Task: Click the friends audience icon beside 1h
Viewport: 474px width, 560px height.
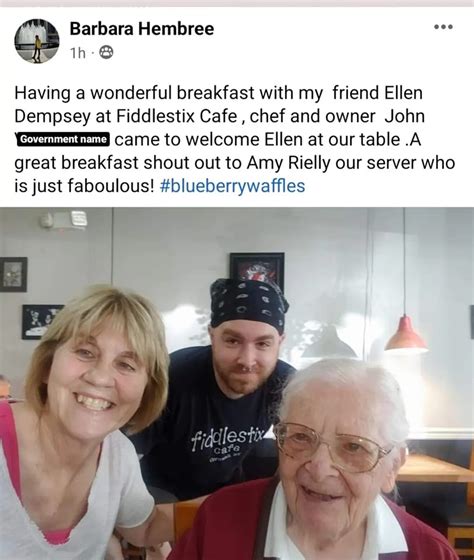Action: pyautogui.click(x=106, y=52)
